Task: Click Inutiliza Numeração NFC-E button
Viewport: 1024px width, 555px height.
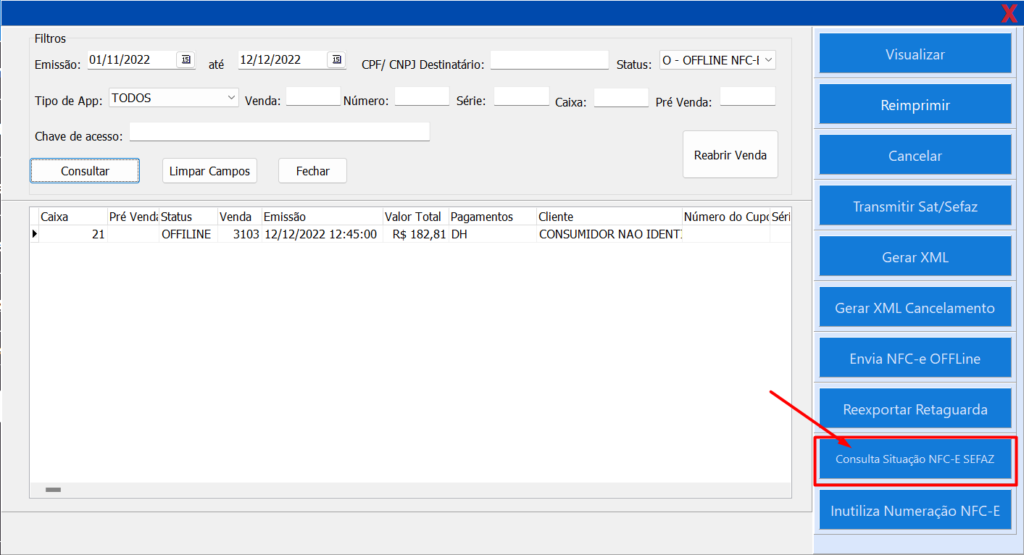Action: pos(915,511)
